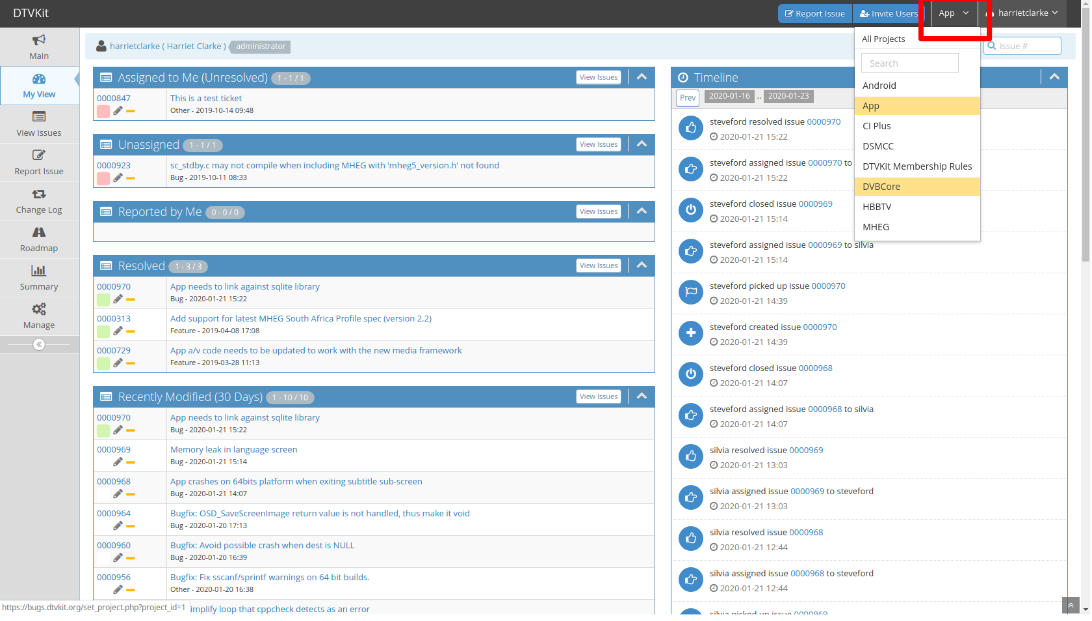This screenshot has height=621, width=1092.
Task: Click the red status swatch for issue 0000923
Action: pos(103,178)
